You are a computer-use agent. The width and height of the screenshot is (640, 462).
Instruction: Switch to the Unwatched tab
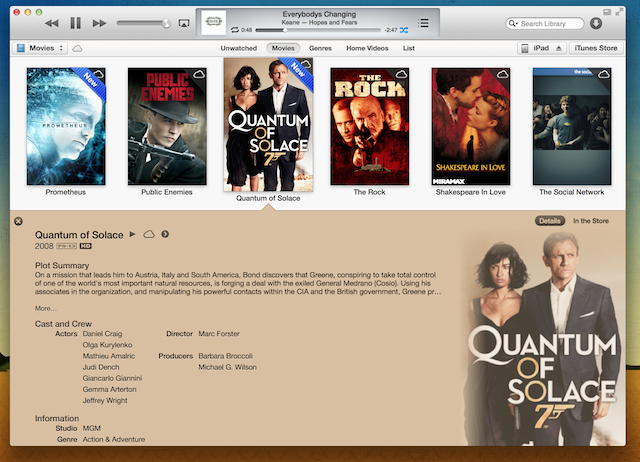click(239, 48)
